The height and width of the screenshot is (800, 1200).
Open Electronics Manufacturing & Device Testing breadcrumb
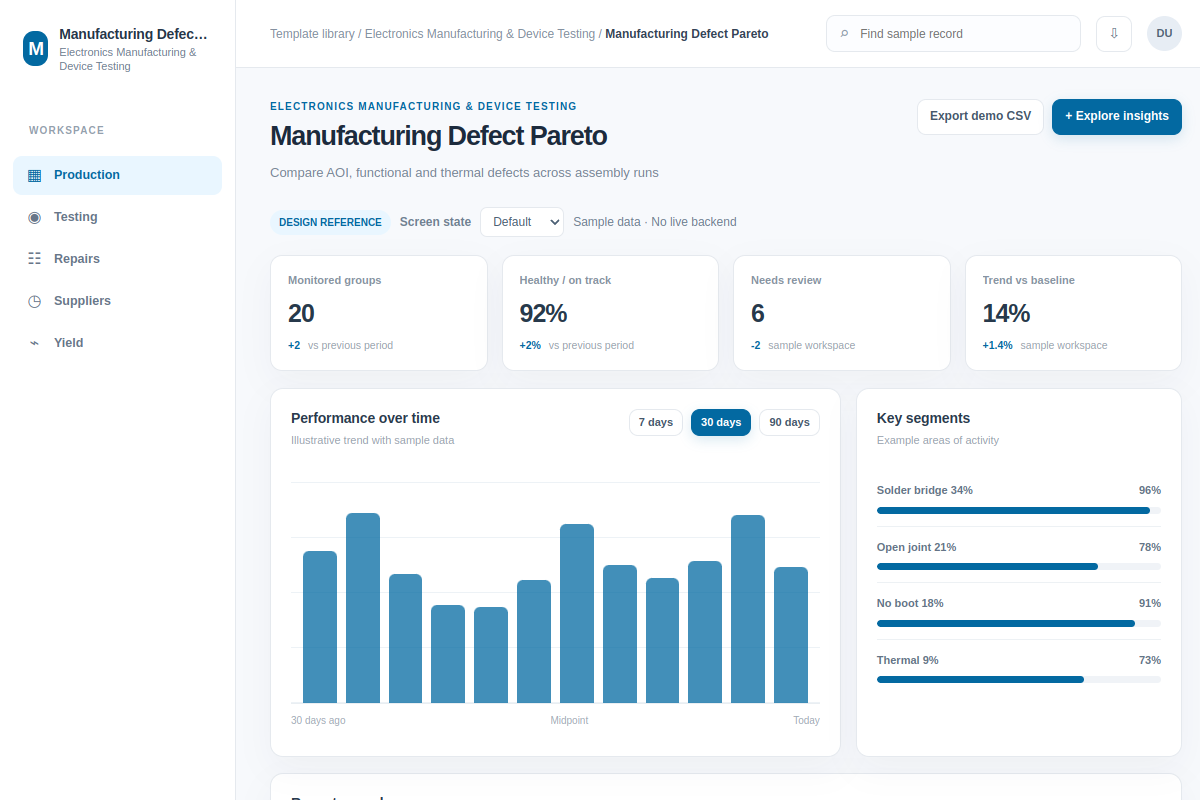480,34
